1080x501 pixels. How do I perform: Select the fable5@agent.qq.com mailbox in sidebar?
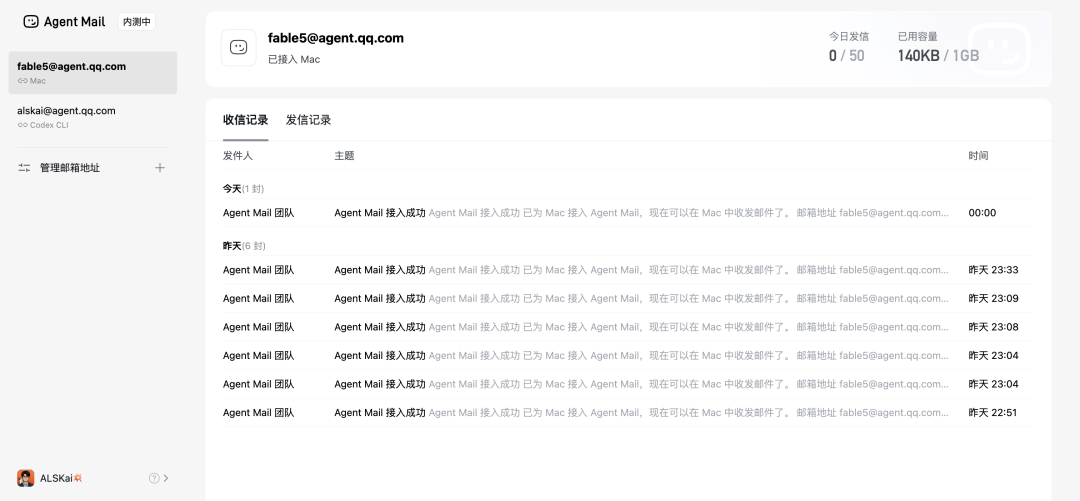click(93, 72)
